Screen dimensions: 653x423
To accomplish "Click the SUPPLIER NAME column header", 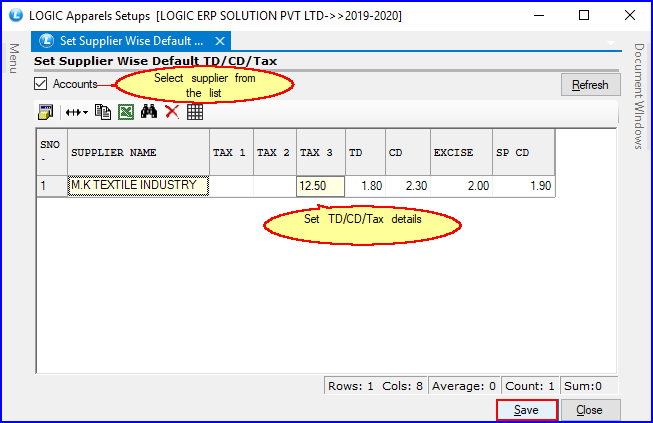I will tap(138, 152).
